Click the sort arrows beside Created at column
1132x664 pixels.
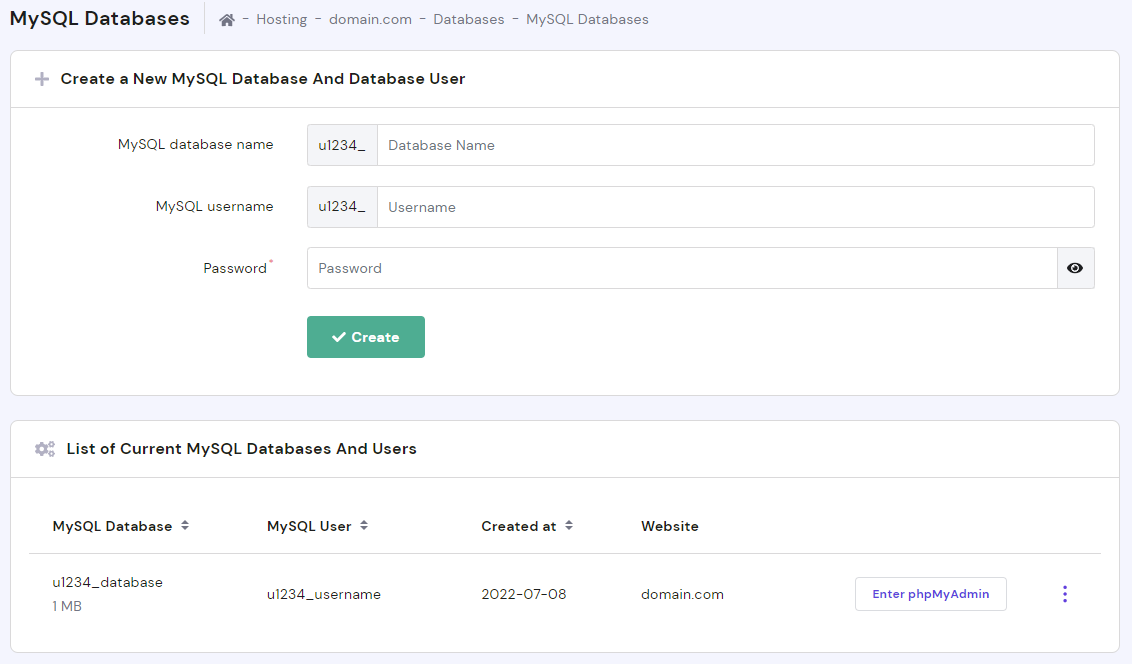click(569, 525)
